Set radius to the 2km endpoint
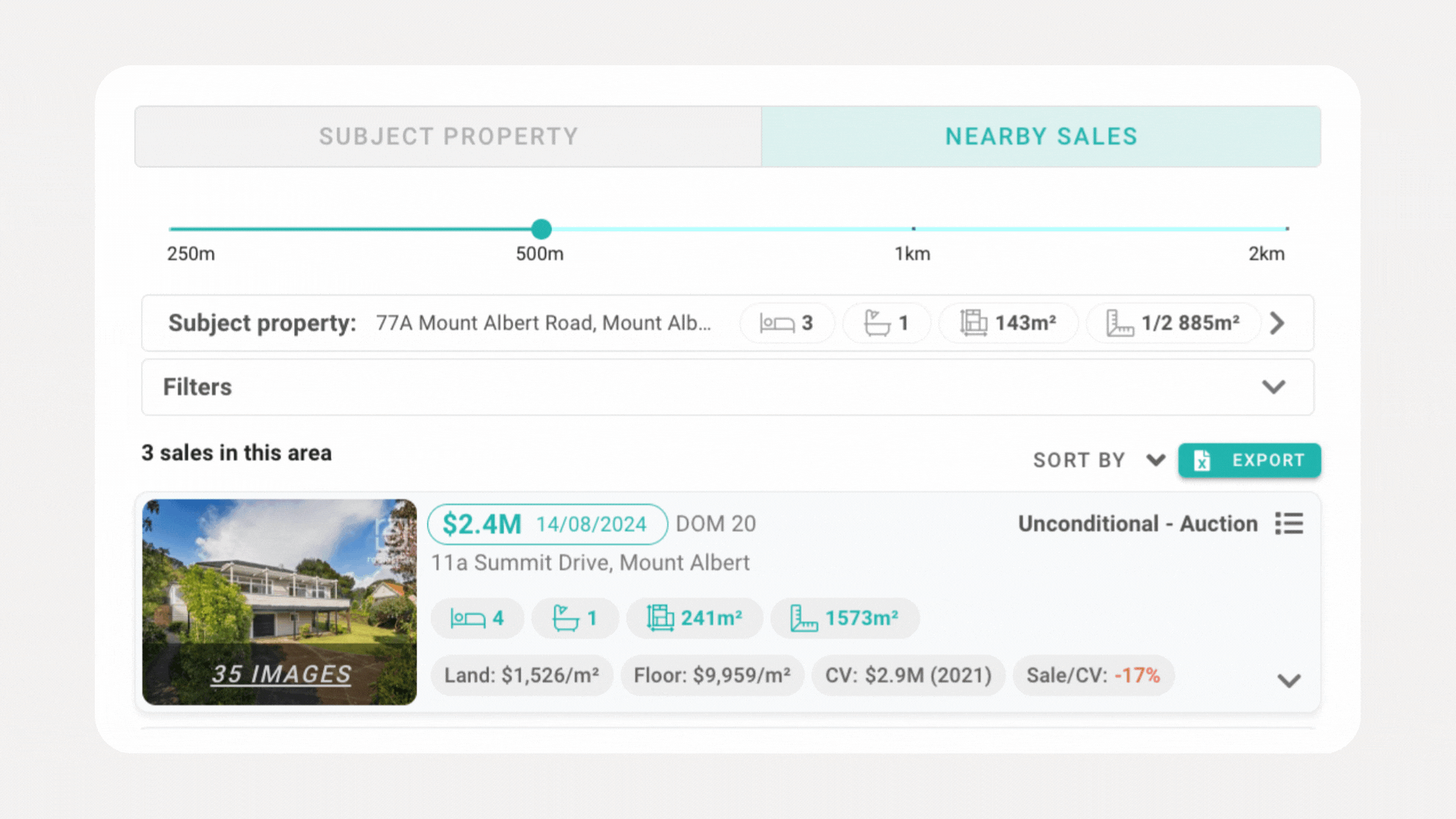This screenshot has height=819, width=1456. click(x=1286, y=228)
